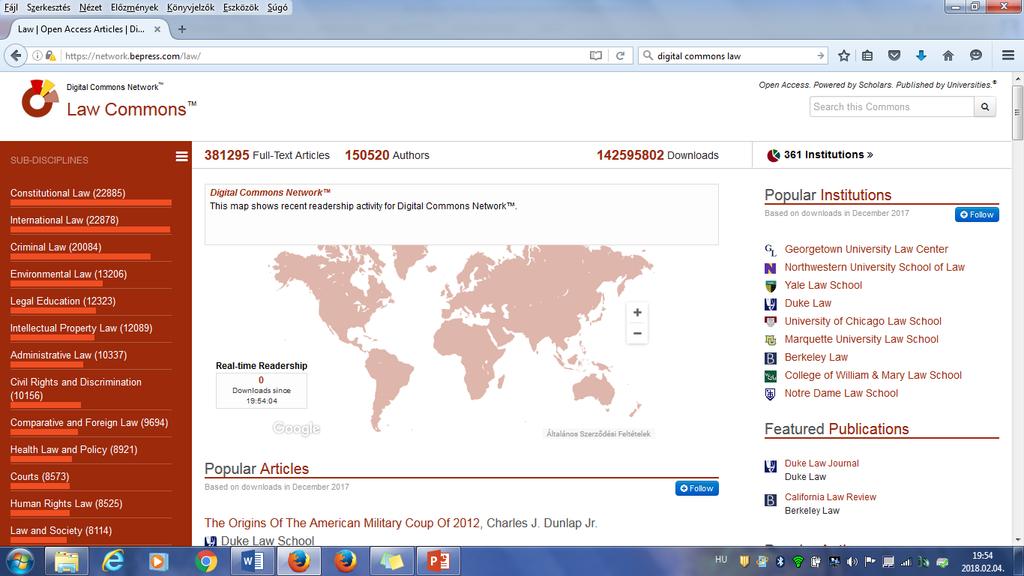The width and height of the screenshot is (1024, 576).
Task: Open Health Law and Policy sub-discipline
Action: [74, 449]
